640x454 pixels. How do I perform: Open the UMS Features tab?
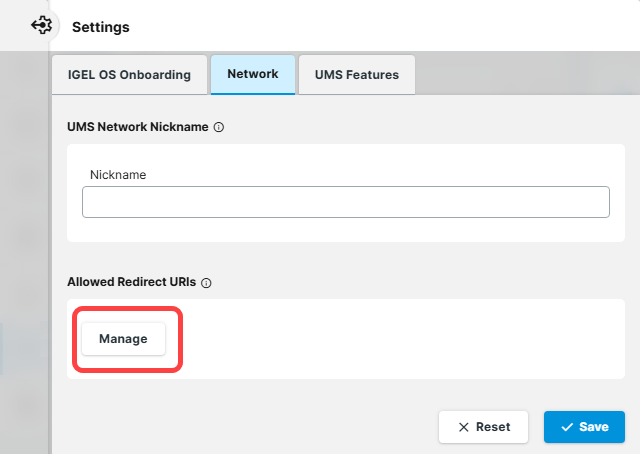356,74
